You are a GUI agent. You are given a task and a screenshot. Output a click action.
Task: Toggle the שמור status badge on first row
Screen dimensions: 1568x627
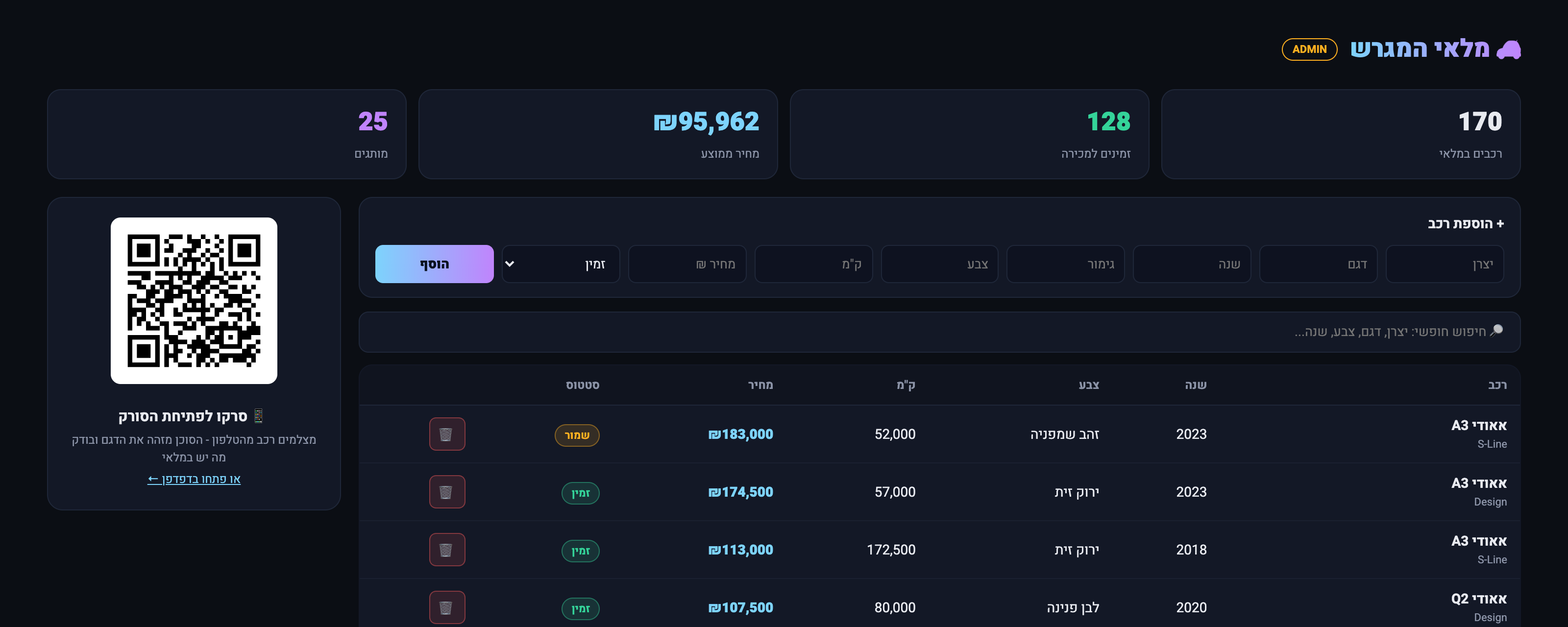tap(576, 435)
